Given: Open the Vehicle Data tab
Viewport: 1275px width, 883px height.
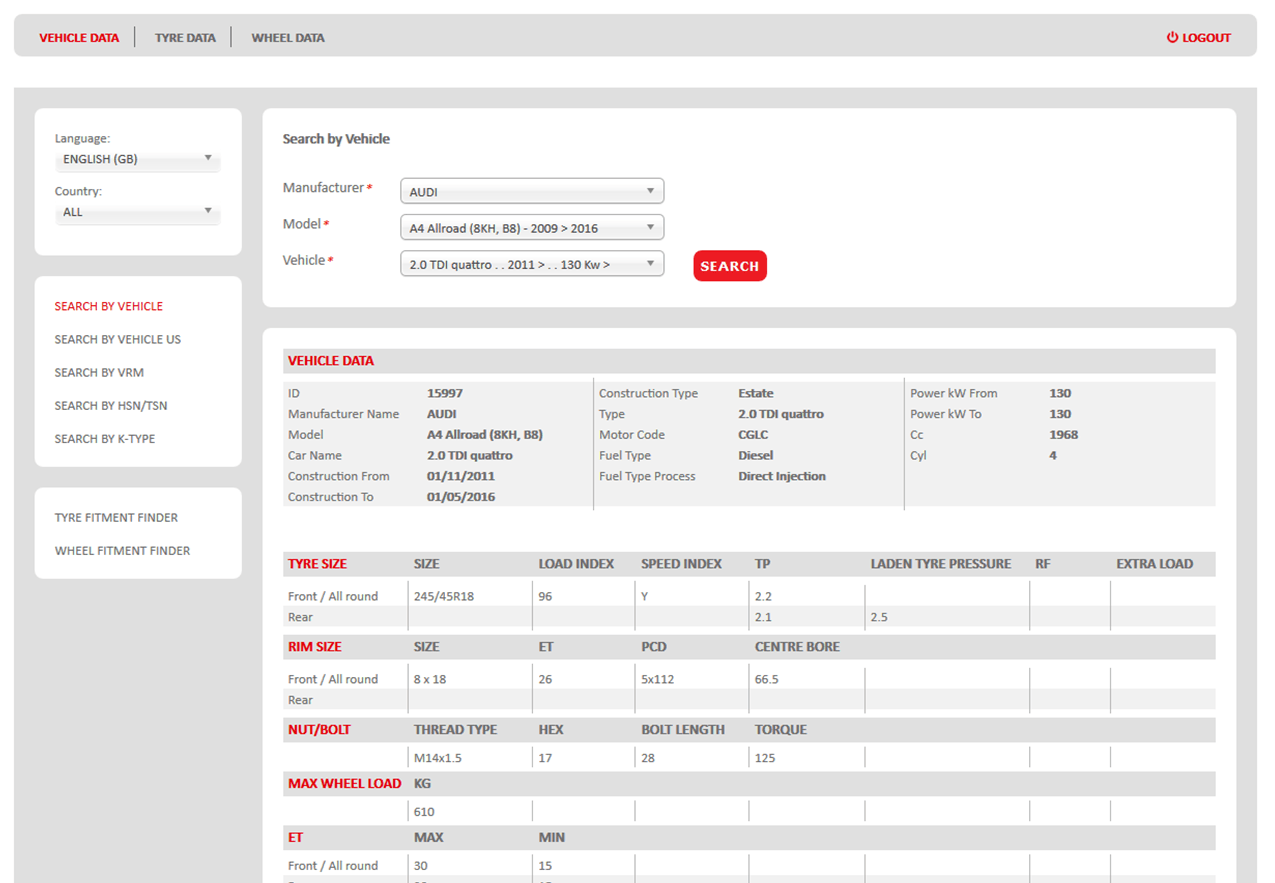Looking at the screenshot, I should (x=79, y=38).
